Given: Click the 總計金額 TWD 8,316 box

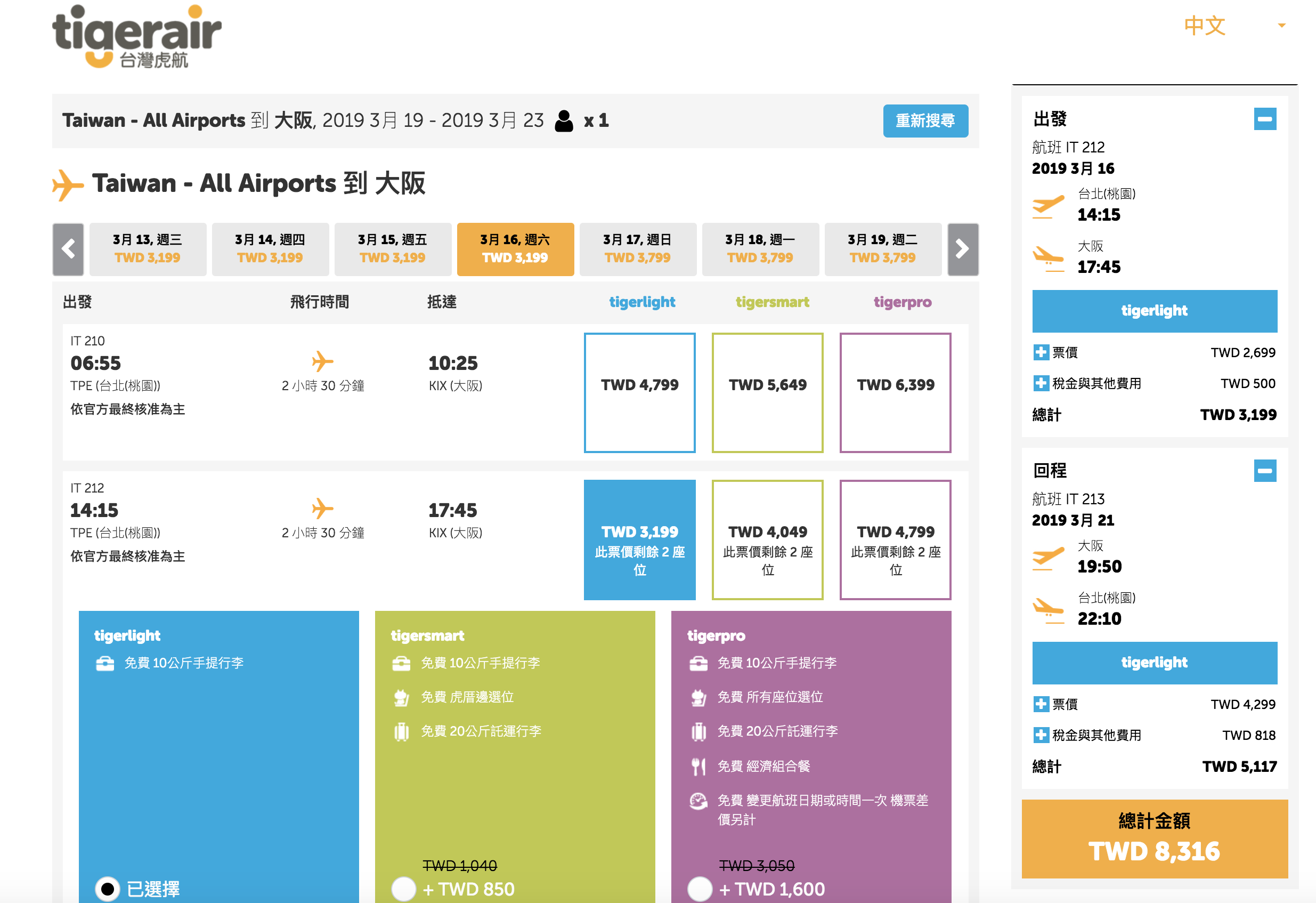Looking at the screenshot, I should click(1155, 839).
